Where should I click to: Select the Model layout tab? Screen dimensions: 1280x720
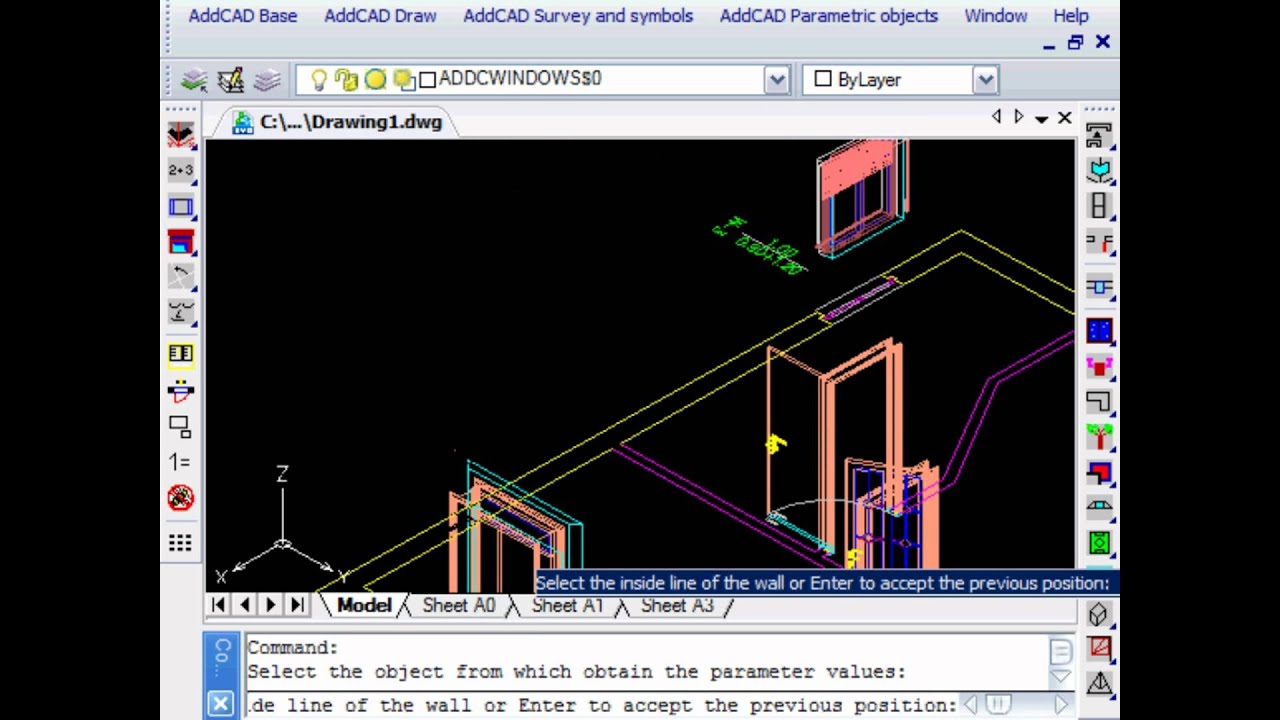click(364, 605)
